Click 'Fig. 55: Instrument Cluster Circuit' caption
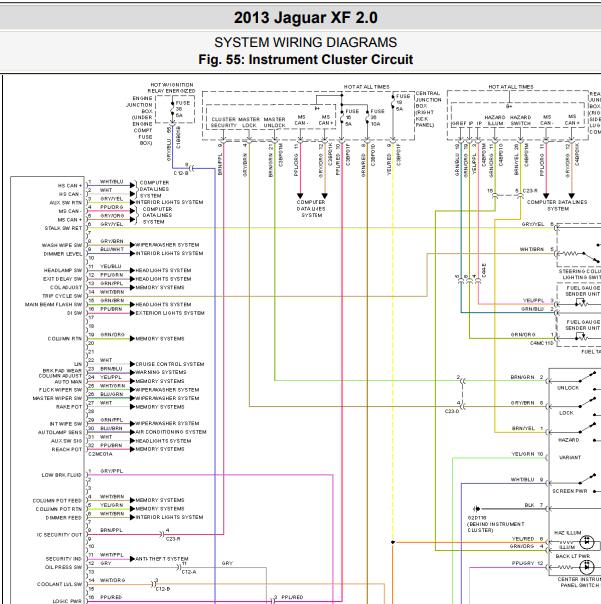The image size is (601, 604). click(x=306, y=60)
